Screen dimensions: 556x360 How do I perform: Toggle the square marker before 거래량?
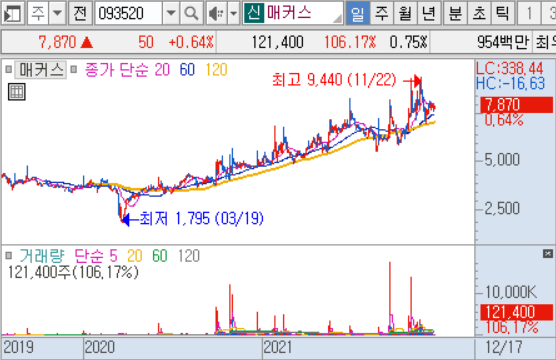(9, 255)
